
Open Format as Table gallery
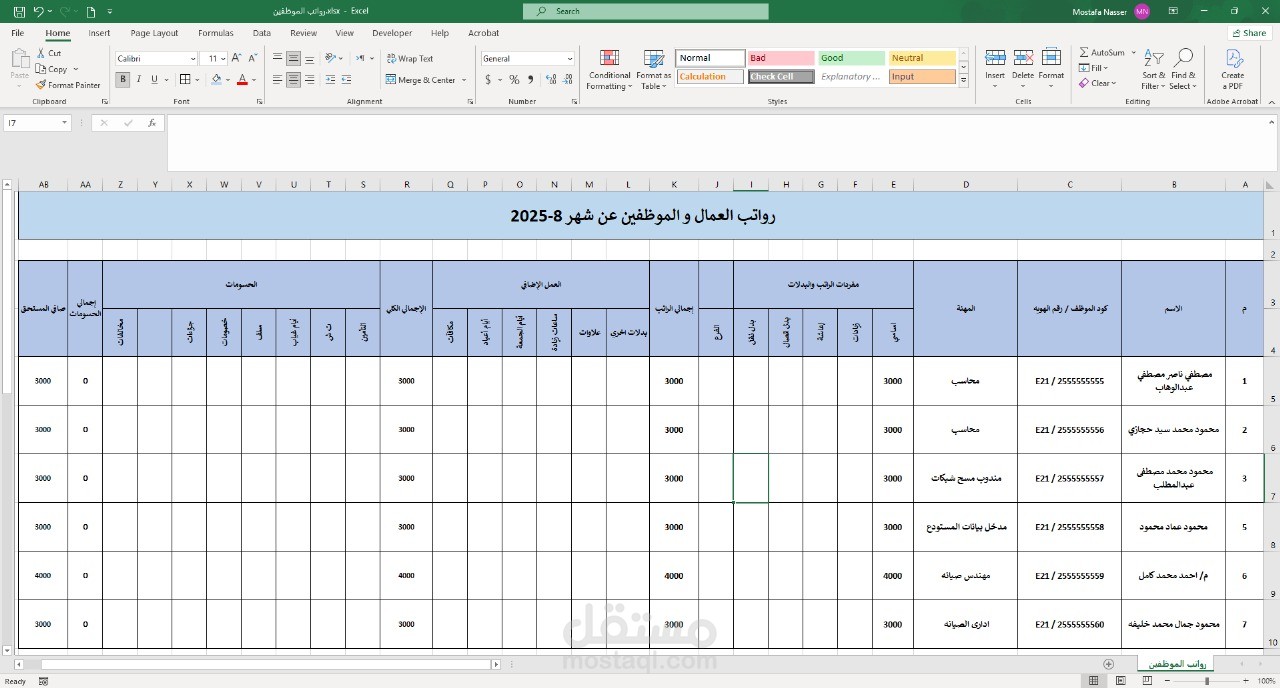pos(654,70)
